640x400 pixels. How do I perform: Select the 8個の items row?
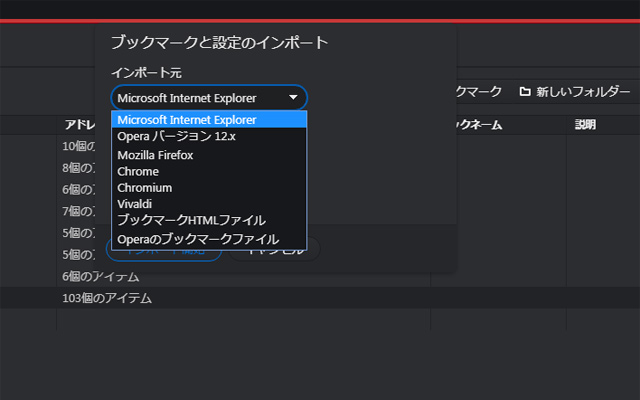click(78, 168)
